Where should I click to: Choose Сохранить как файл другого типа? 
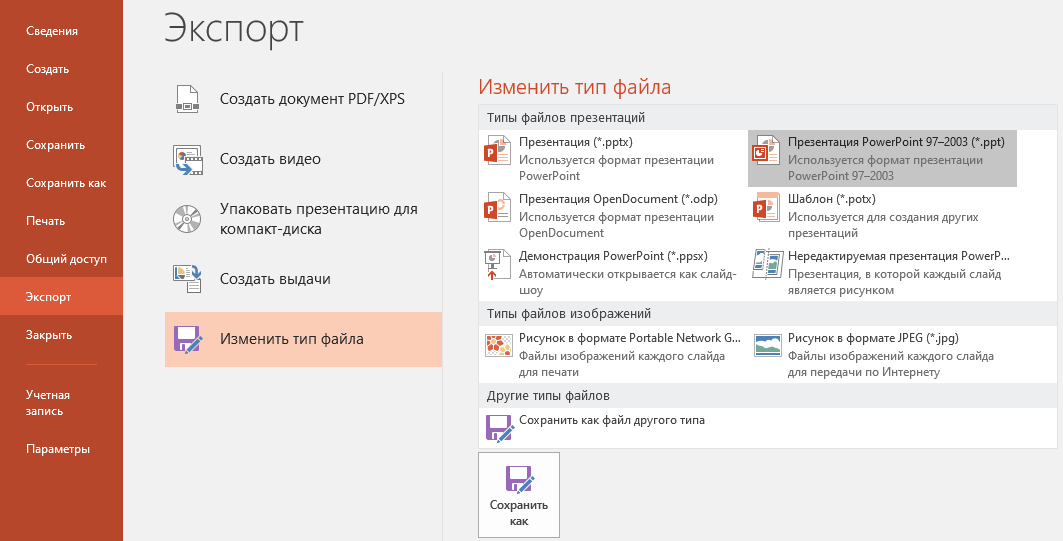611,421
